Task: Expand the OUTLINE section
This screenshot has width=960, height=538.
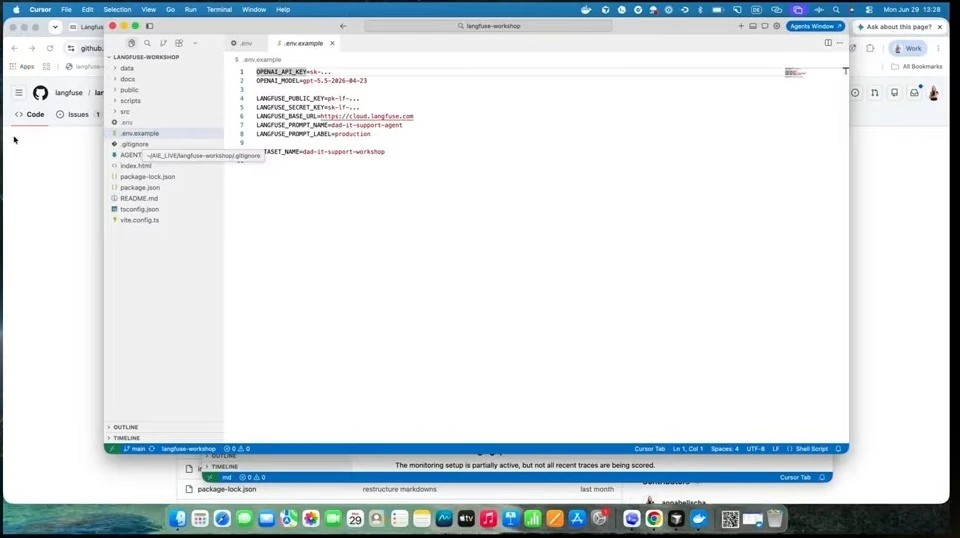Action: [126, 427]
